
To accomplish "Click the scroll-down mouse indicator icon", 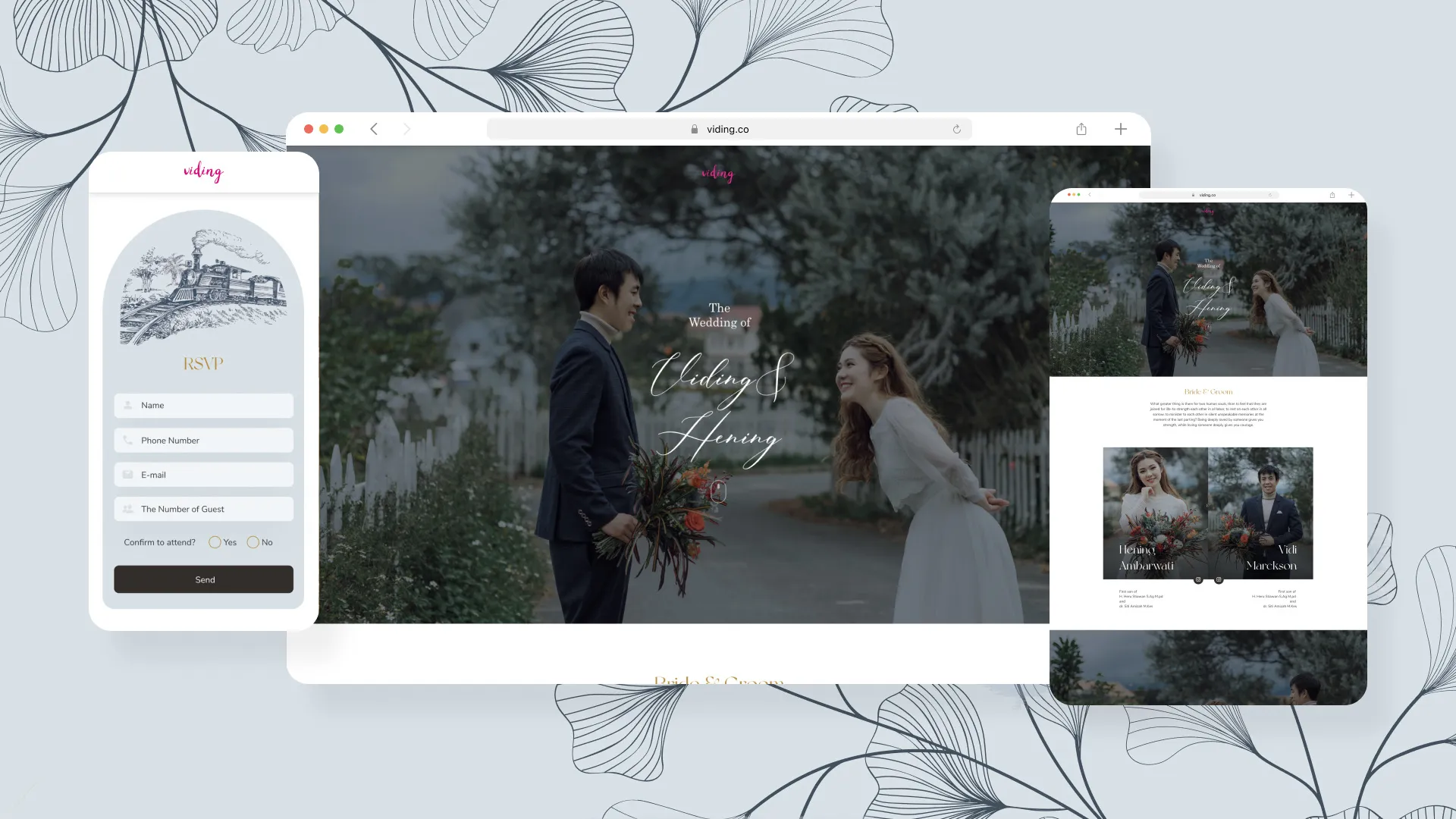I will 718,491.
